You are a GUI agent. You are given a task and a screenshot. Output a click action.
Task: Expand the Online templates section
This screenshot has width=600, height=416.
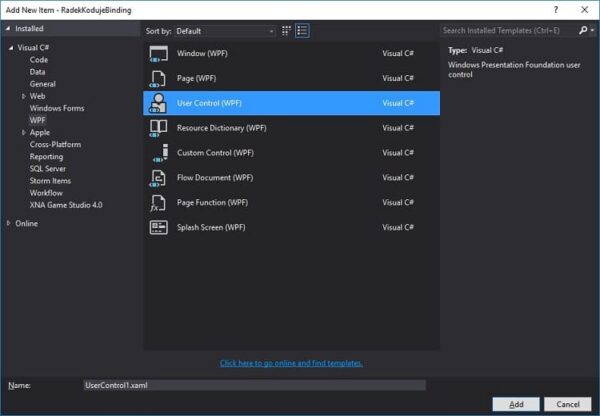[x=9, y=223]
